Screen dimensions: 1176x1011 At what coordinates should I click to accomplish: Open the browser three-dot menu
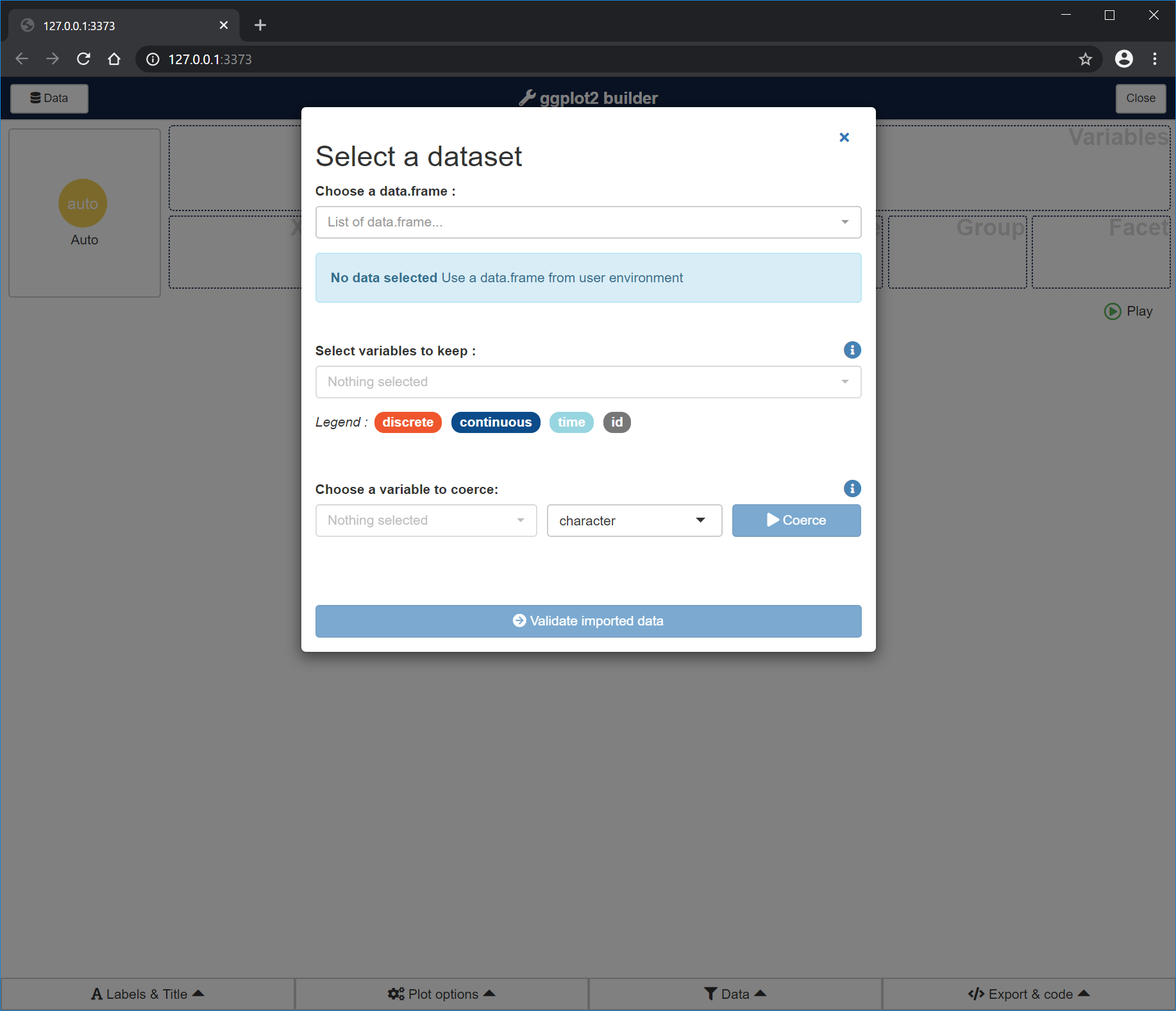(1155, 59)
